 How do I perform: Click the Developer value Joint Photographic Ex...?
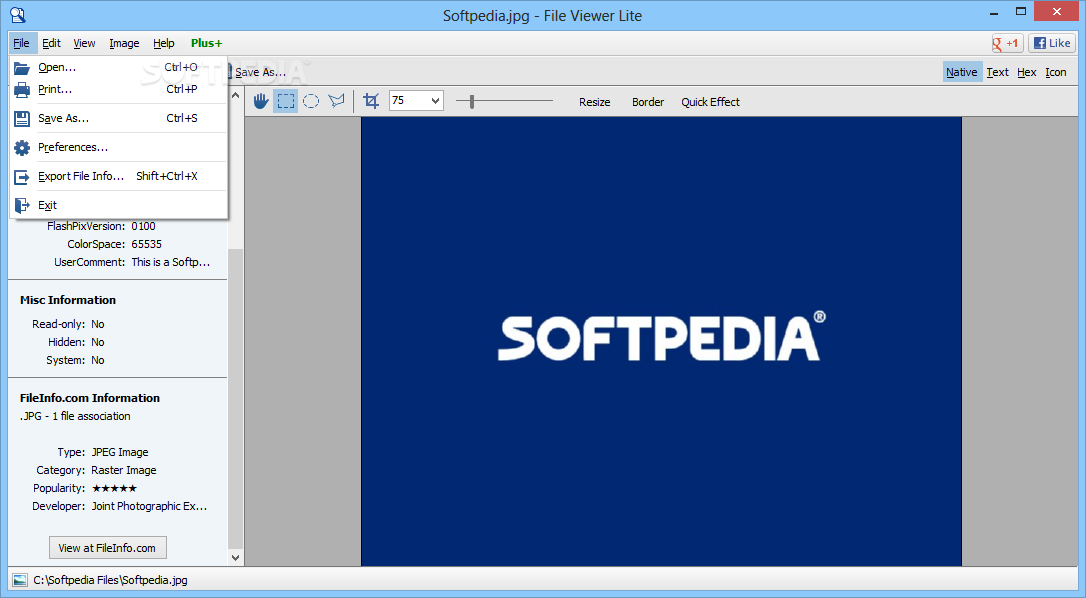[150, 506]
